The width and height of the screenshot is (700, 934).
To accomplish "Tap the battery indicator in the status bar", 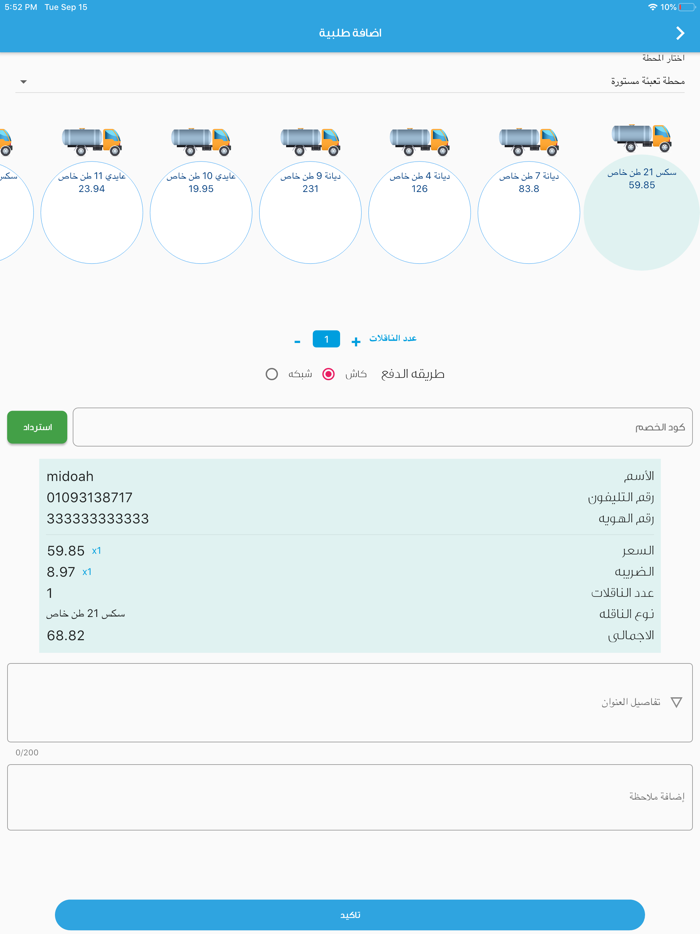I will (x=685, y=8).
